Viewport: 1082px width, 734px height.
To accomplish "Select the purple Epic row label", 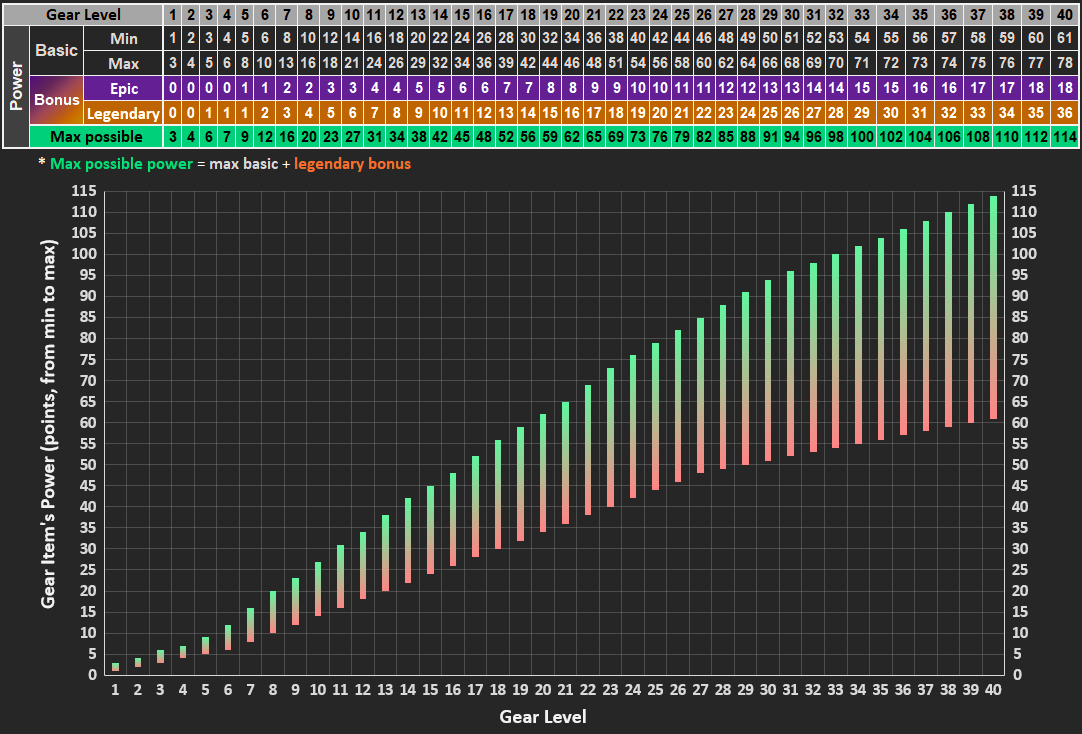I will click(x=123, y=87).
